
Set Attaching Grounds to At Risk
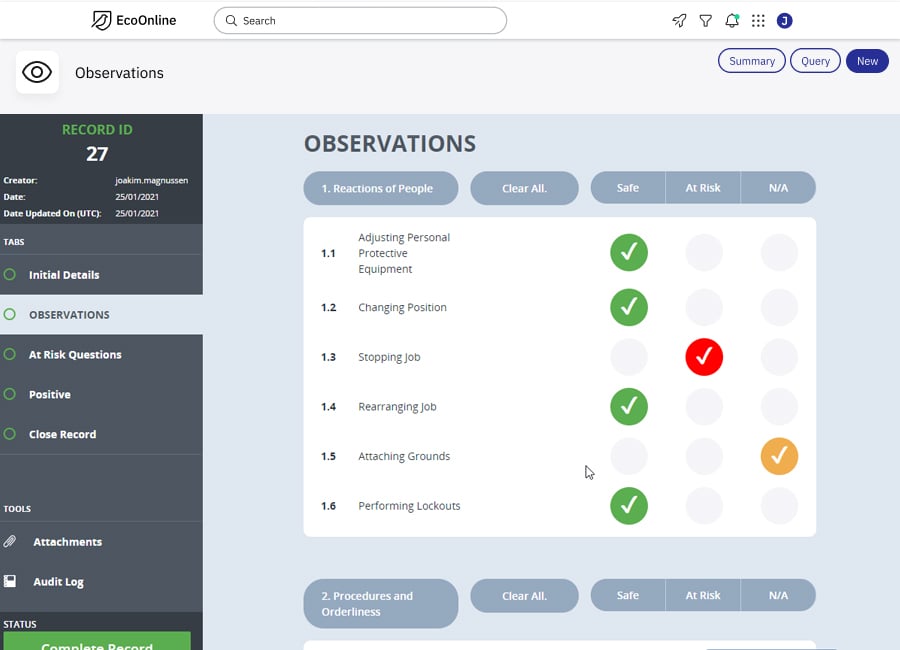[x=704, y=457]
